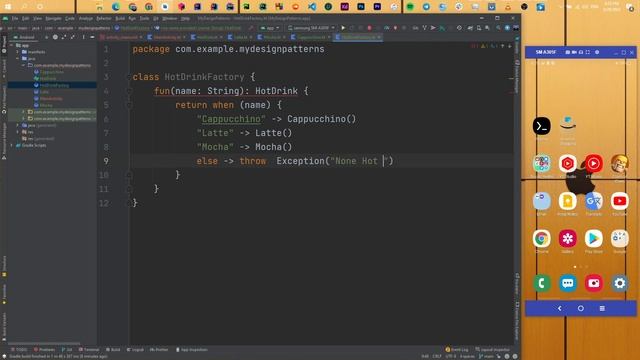Tap the Recents button on phone navigation bar
This screenshot has width=640, height=360.
click(602, 309)
